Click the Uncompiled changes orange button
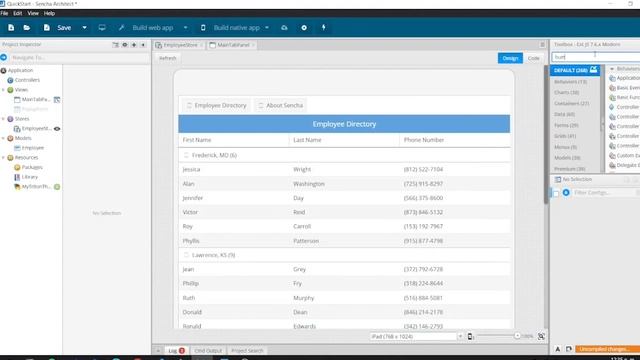The image size is (640, 360). (607, 349)
